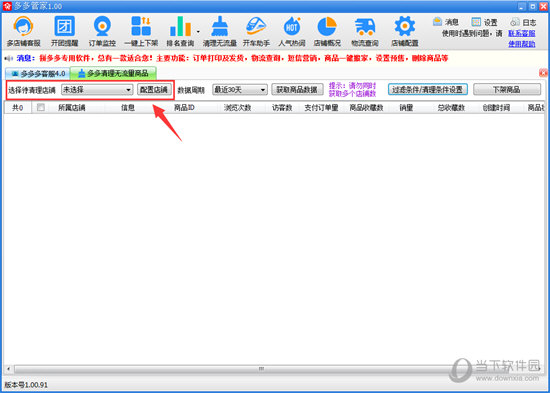The height and width of the screenshot is (393, 550).
Task: Sort by 销量 column header
Action: (x=406, y=108)
